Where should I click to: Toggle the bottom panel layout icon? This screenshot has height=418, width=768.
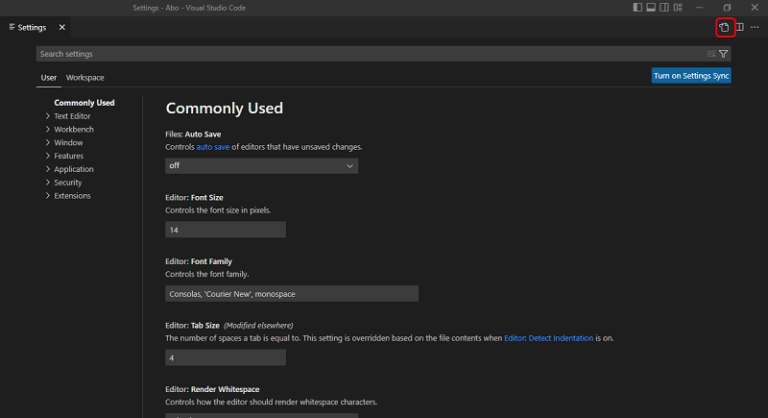(x=651, y=8)
